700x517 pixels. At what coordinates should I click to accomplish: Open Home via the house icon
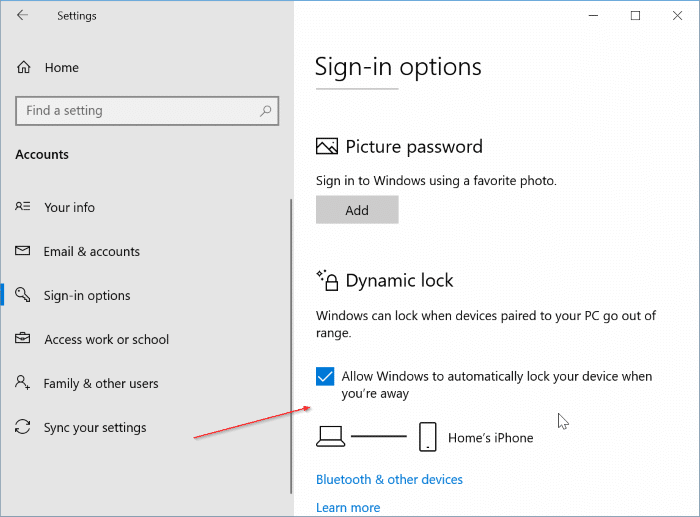tap(24, 67)
